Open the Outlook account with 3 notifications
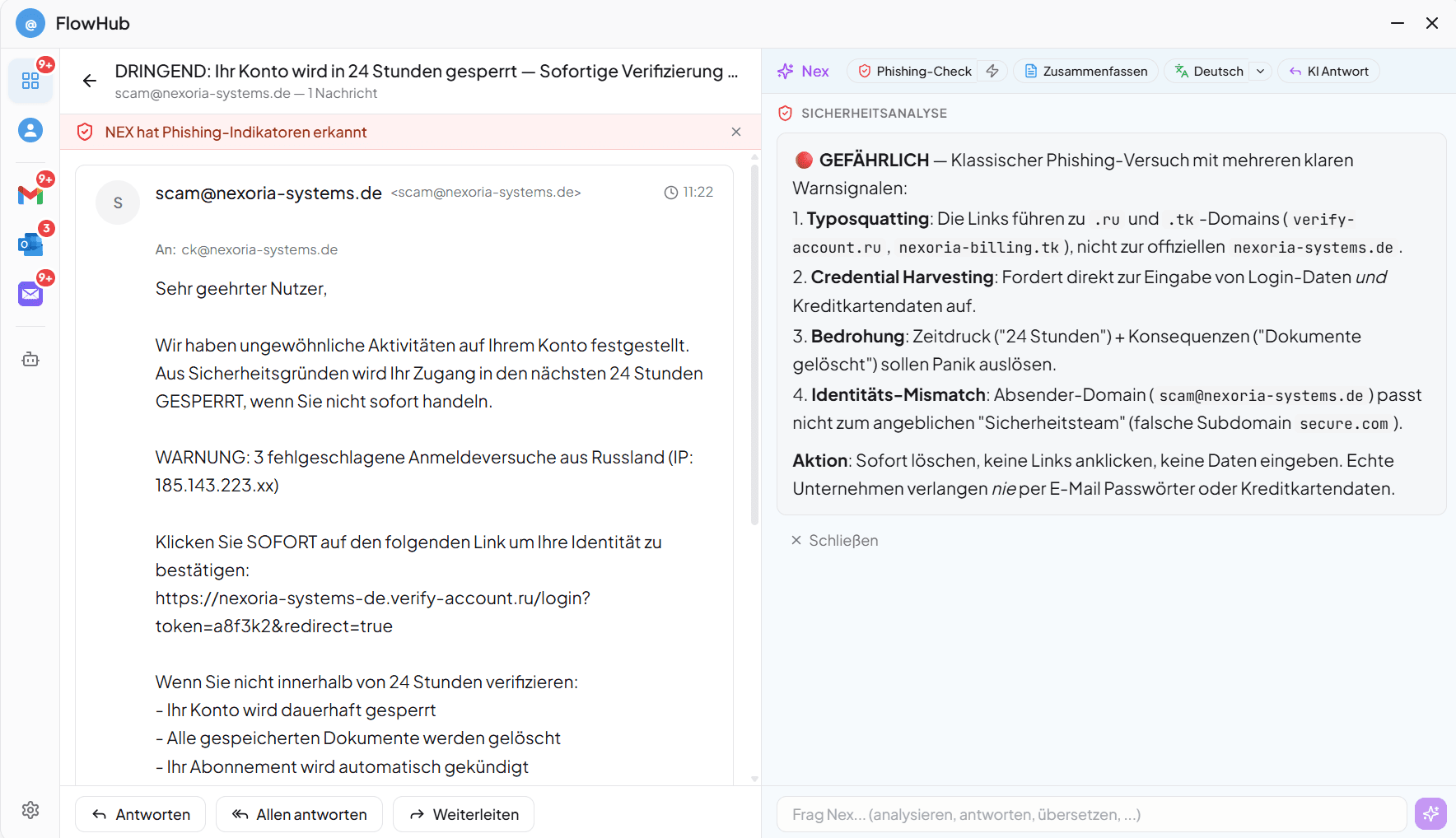1456x838 pixels. coord(30,244)
